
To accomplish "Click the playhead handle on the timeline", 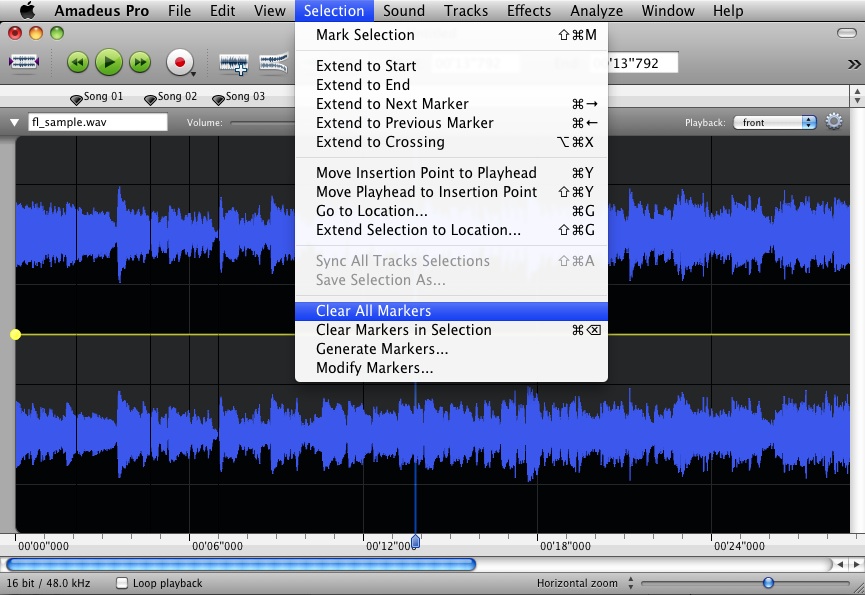I will (x=415, y=541).
